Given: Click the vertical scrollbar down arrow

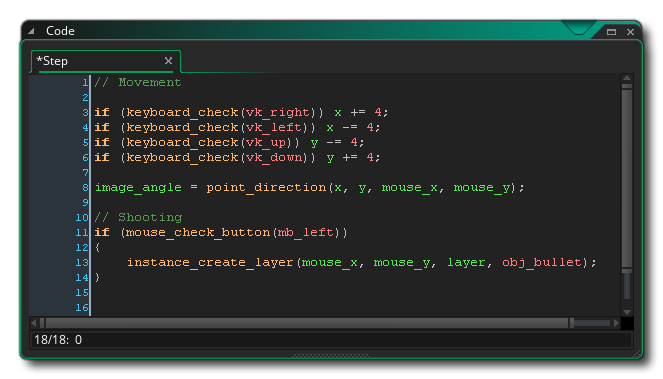Looking at the screenshot, I should click(x=627, y=312).
